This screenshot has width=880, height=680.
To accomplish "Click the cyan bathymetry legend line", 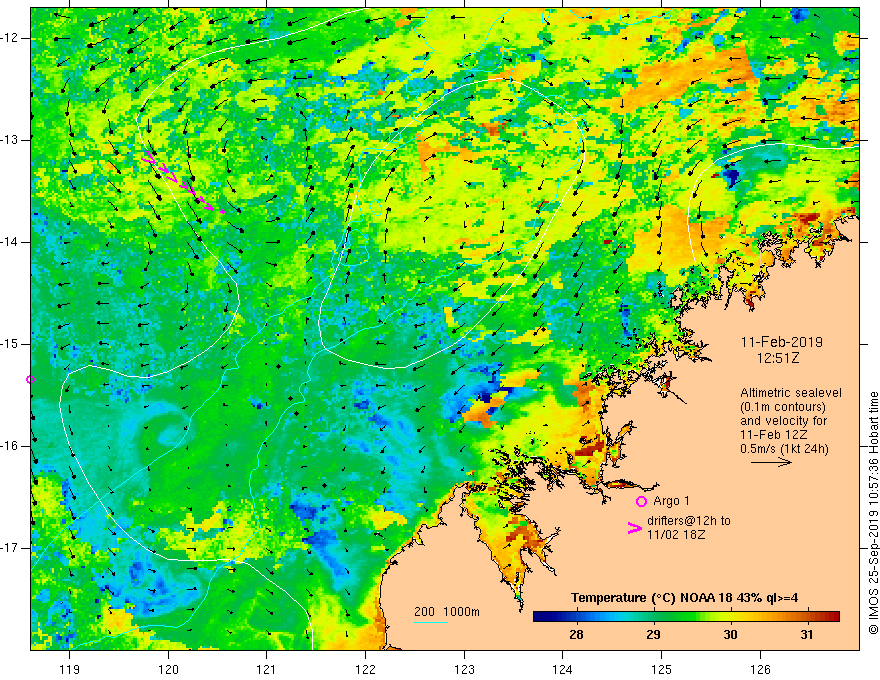I will (x=430, y=622).
